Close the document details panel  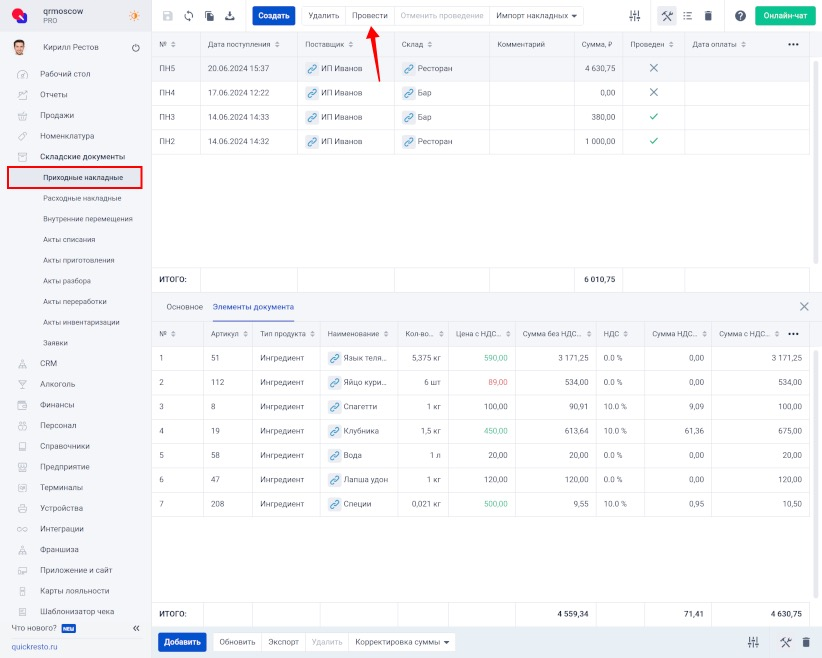[804, 307]
